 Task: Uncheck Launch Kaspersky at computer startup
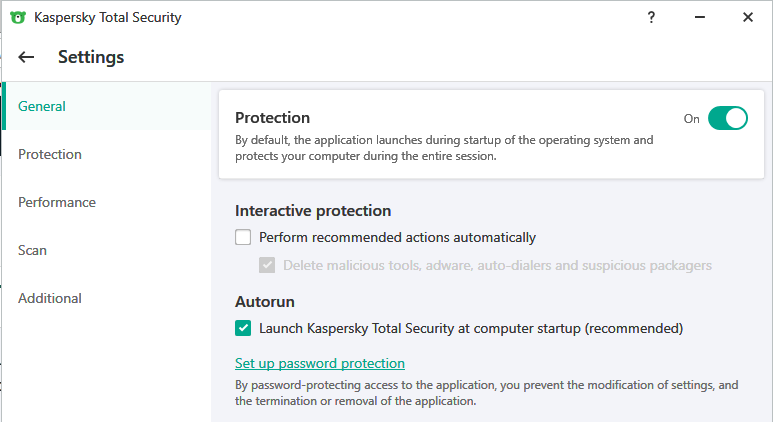(243, 328)
